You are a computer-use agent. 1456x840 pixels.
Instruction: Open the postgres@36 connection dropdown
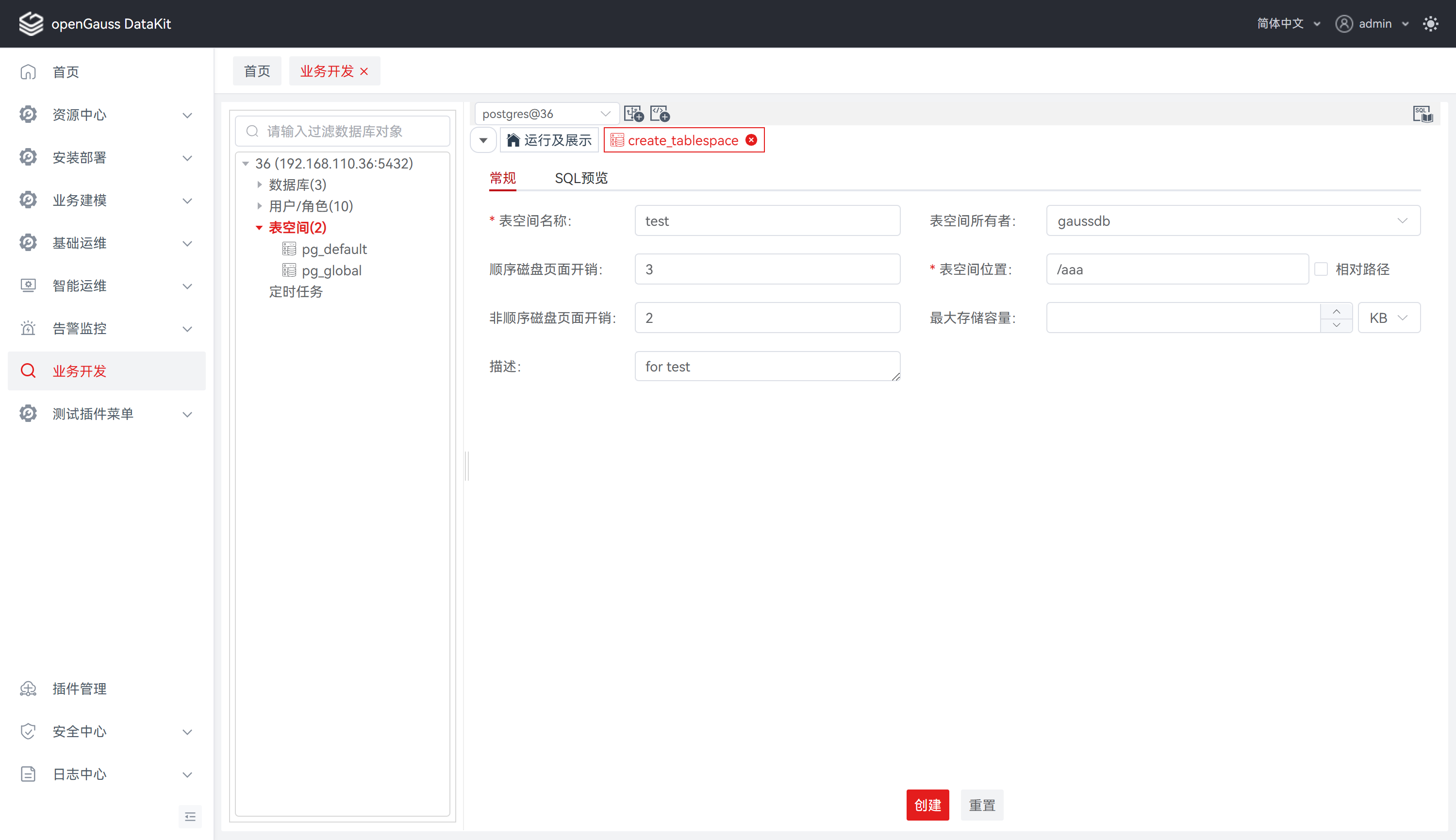click(x=546, y=114)
